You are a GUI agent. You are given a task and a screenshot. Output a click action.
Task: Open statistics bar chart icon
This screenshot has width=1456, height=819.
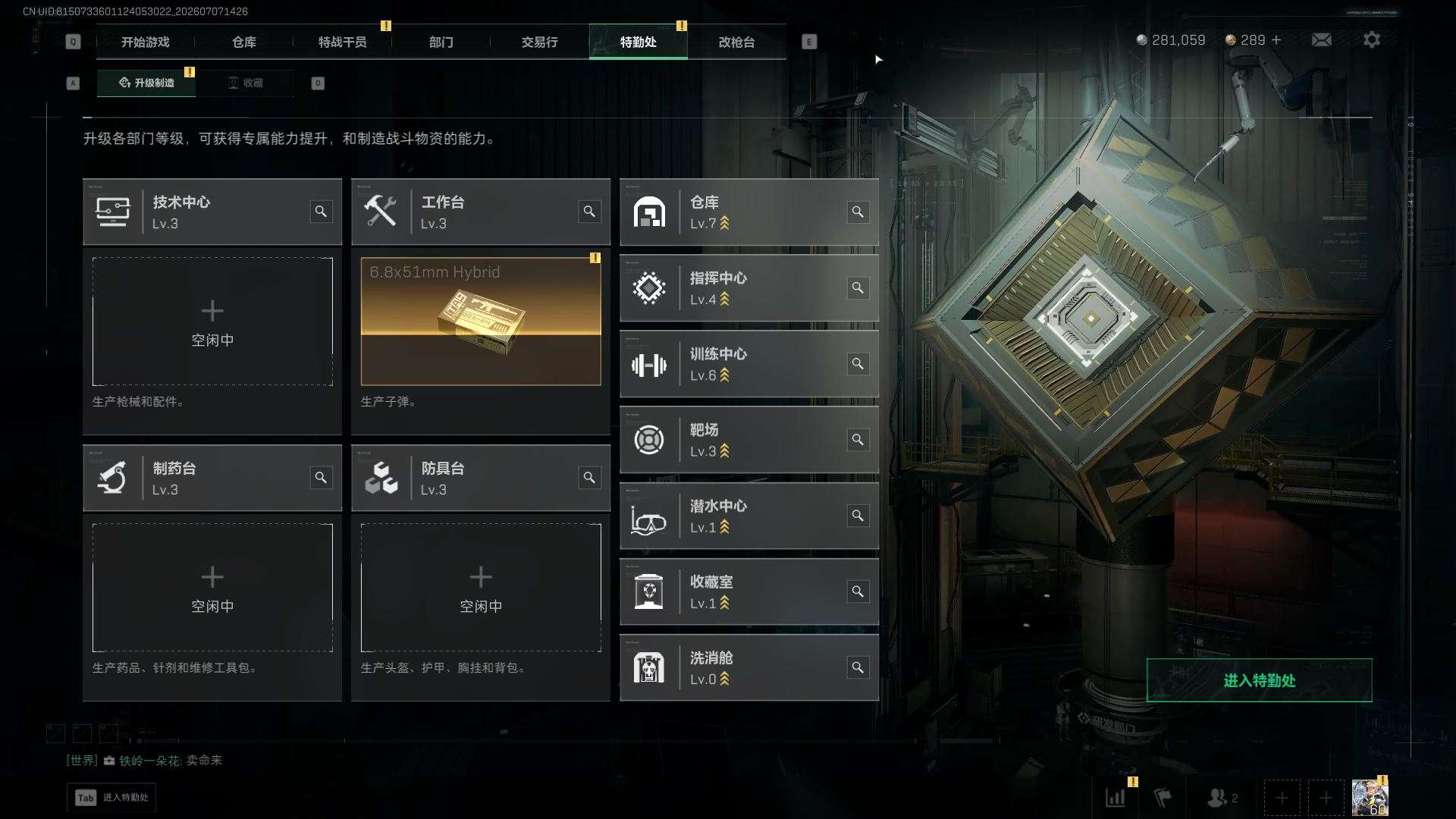point(1116,798)
